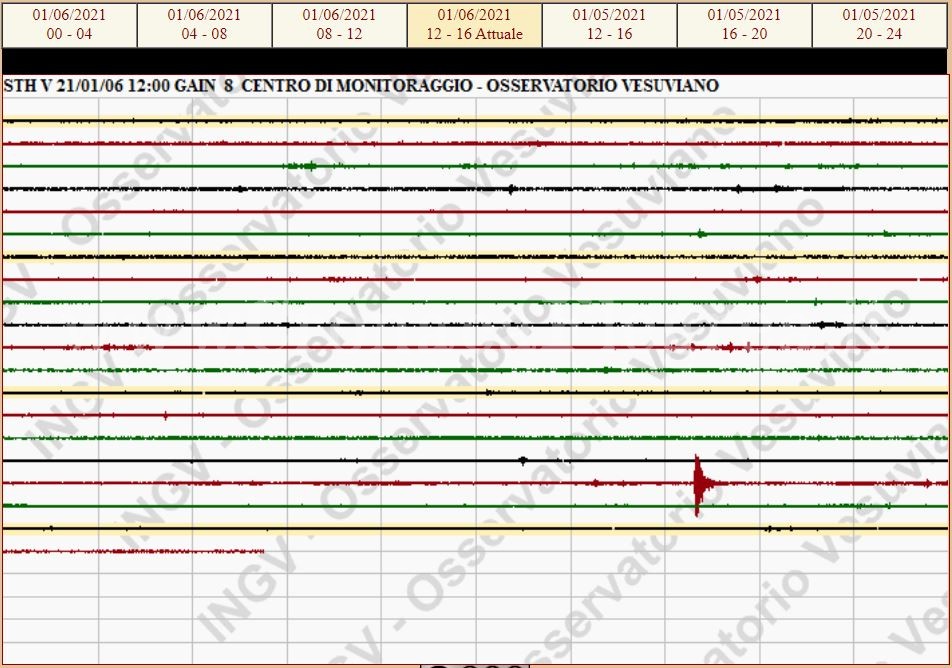Screen dimensions: 952x668
Task: Click the seismogram header text STH V 21/01/06
Action: (64, 86)
